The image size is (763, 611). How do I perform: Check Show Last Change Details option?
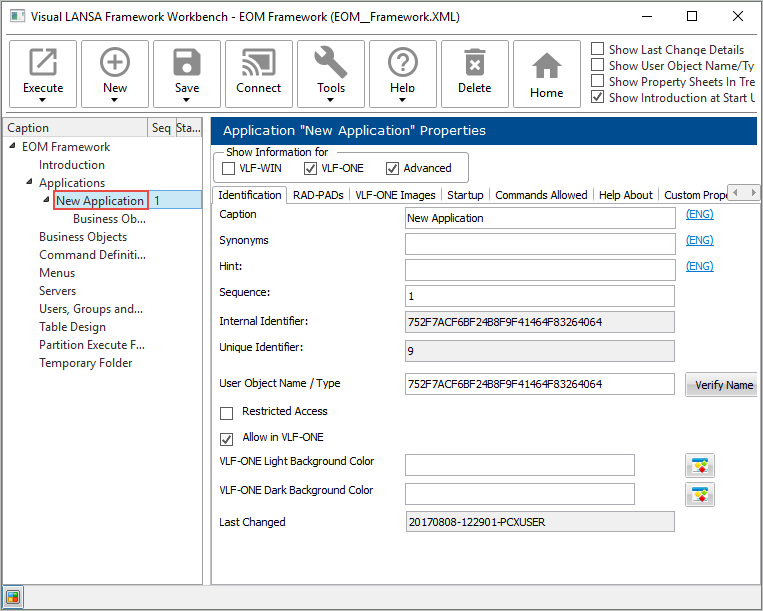598,49
